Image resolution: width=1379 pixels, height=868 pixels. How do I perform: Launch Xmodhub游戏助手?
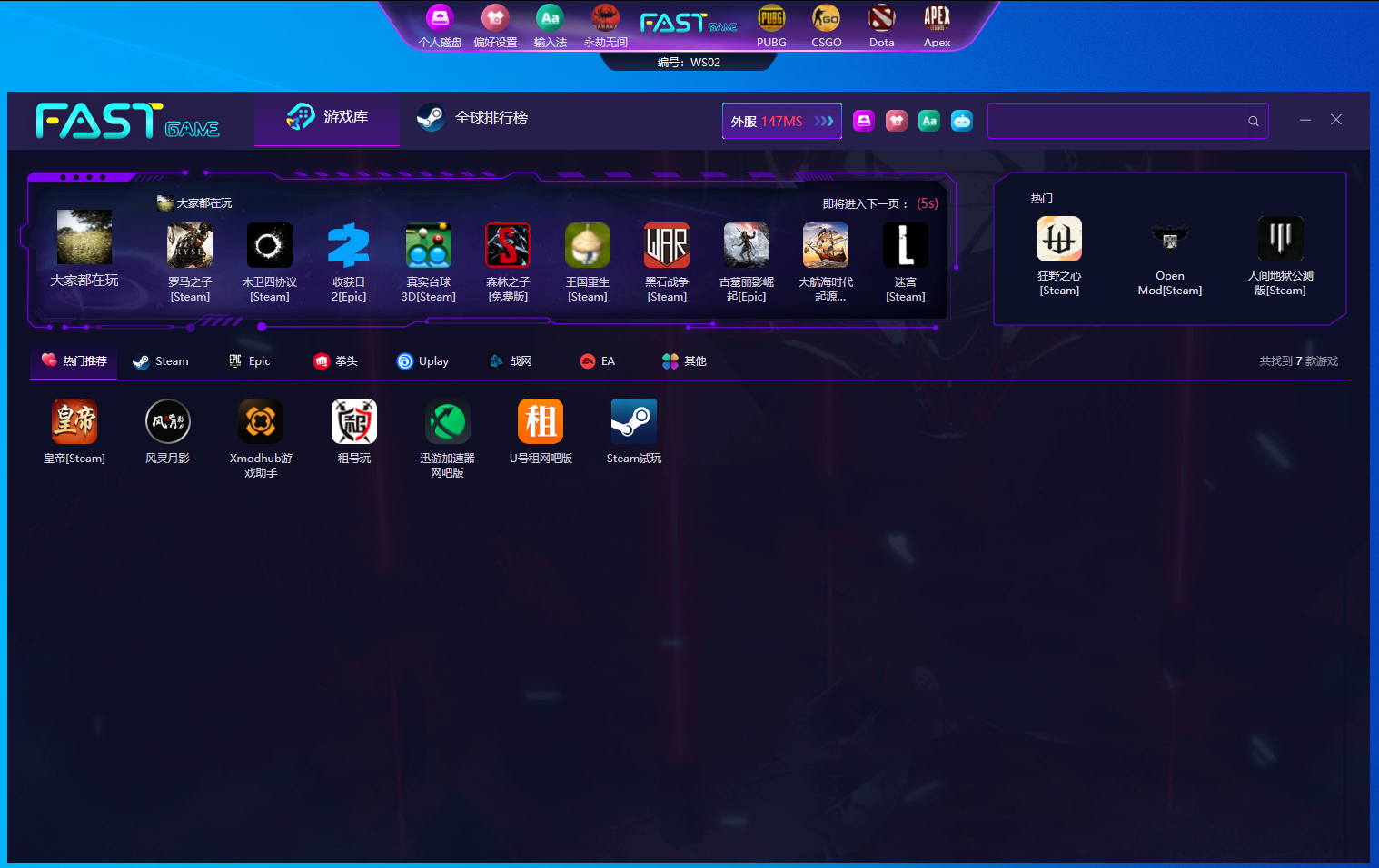pyautogui.click(x=261, y=439)
